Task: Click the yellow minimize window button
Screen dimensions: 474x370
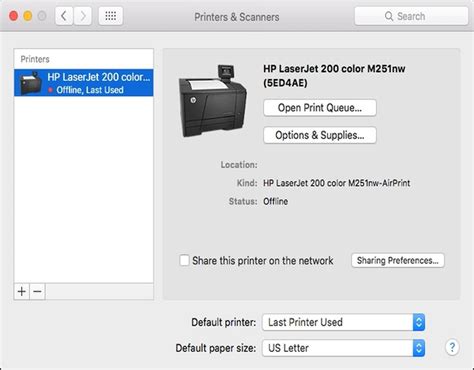Action: (x=28, y=16)
